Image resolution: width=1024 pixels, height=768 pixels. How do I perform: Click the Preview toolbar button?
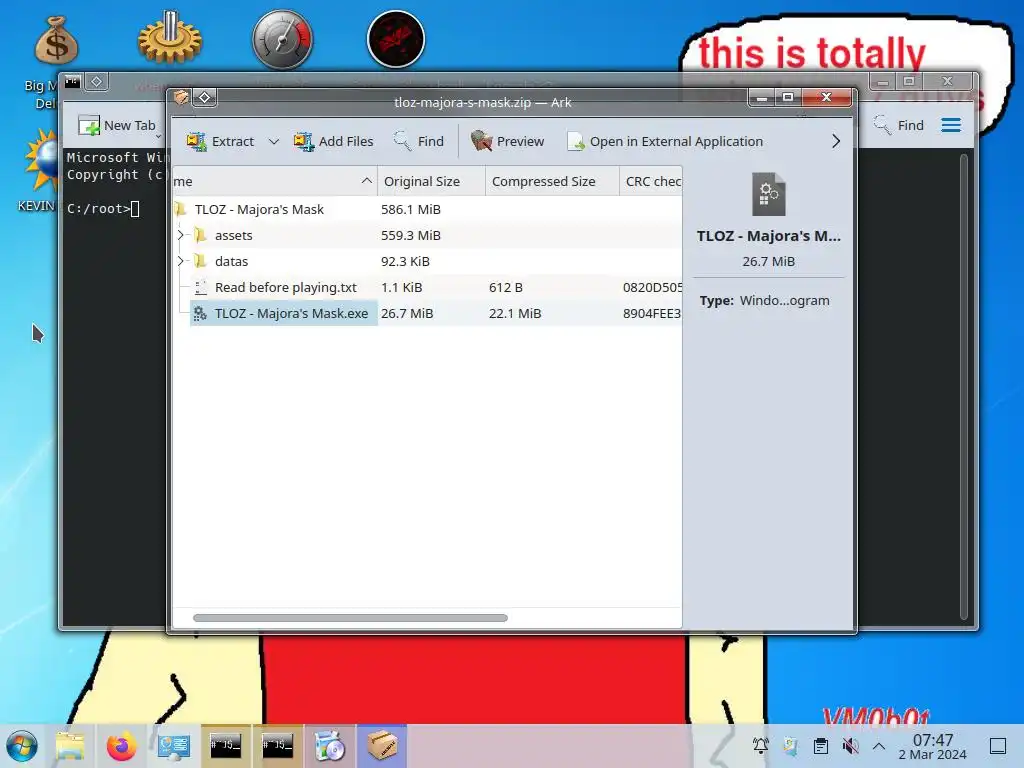pyautogui.click(x=507, y=141)
